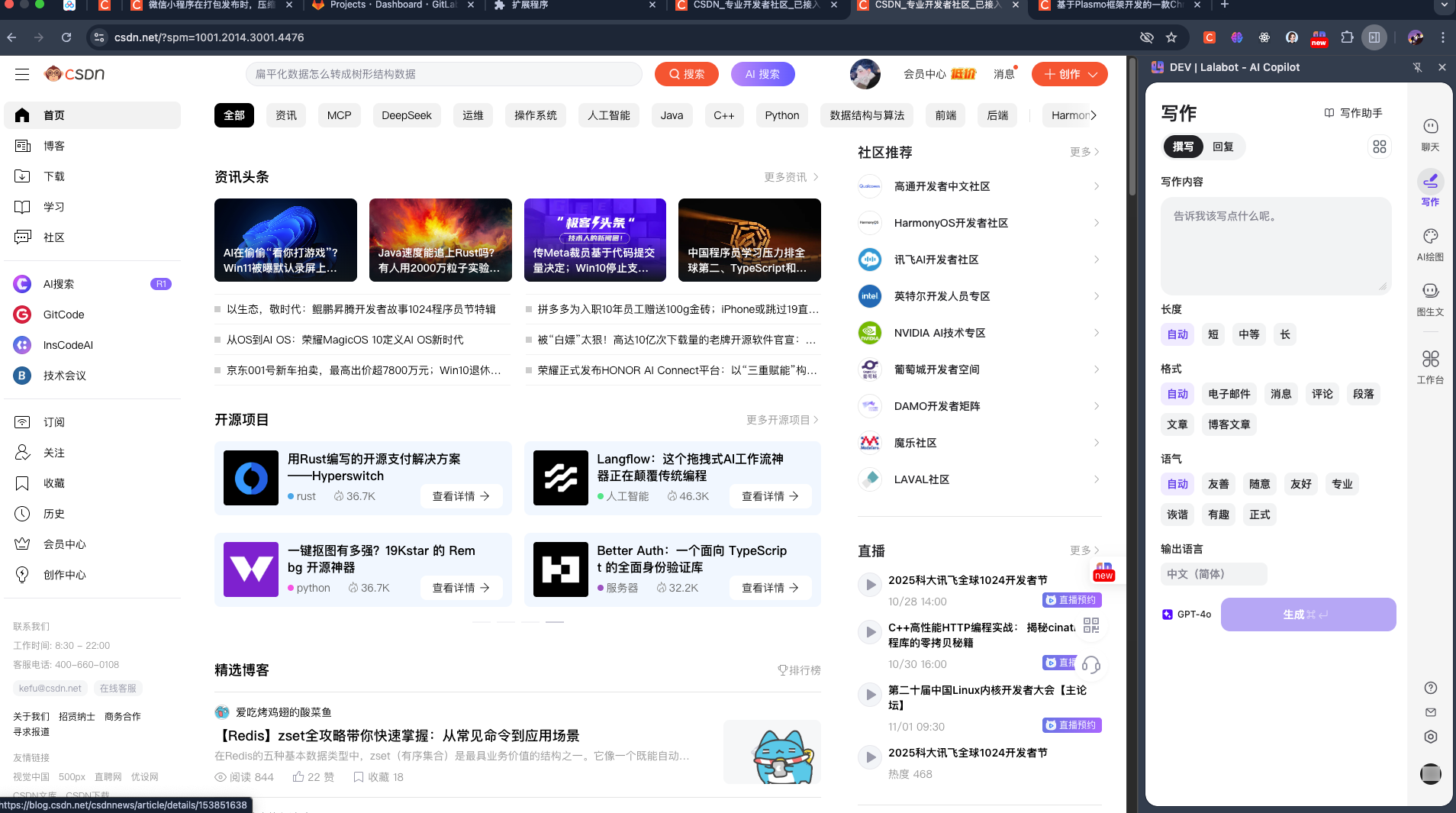Image resolution: width=1456 pixels, height=813 pixels.
Task: Bookmark the page with the address bar star
Action: click(x=1173, y=37)
